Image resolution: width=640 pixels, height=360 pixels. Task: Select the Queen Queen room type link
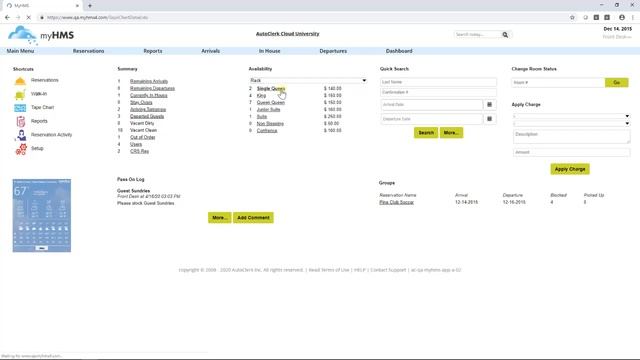pyautogui.click(x=271, y=102)
